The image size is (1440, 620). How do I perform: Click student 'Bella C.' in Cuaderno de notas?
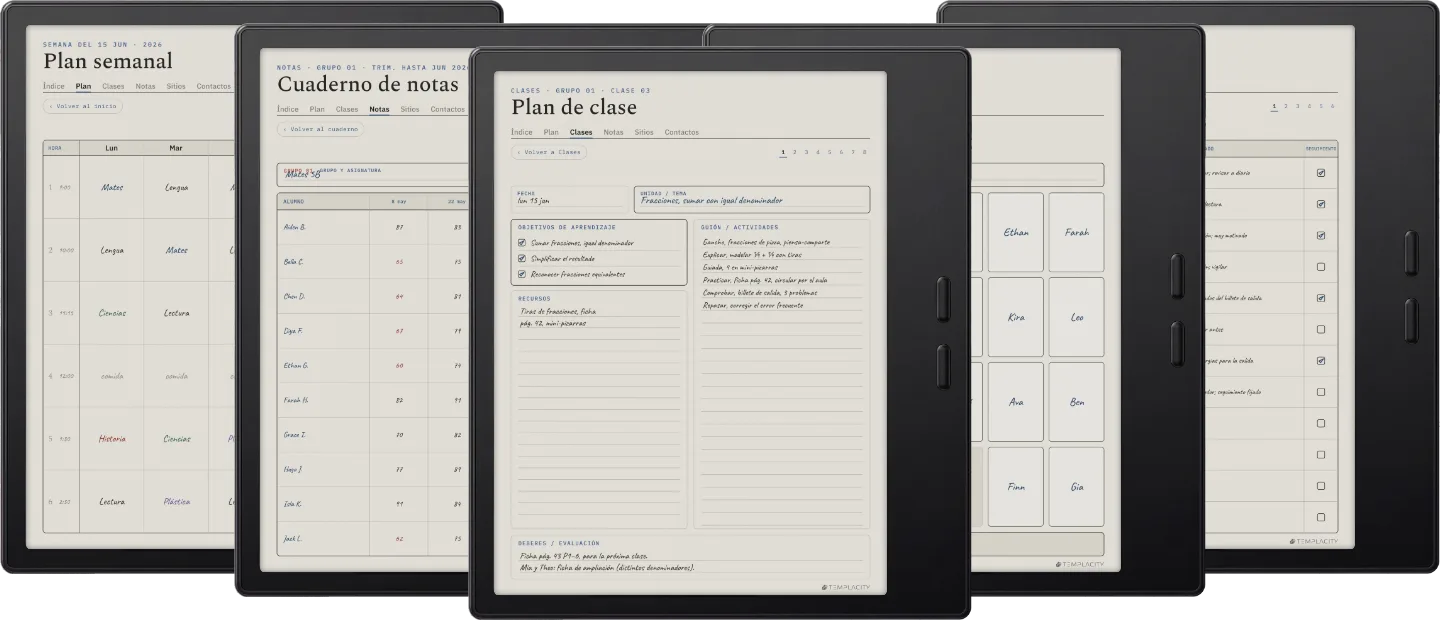[x=294, y=262]
